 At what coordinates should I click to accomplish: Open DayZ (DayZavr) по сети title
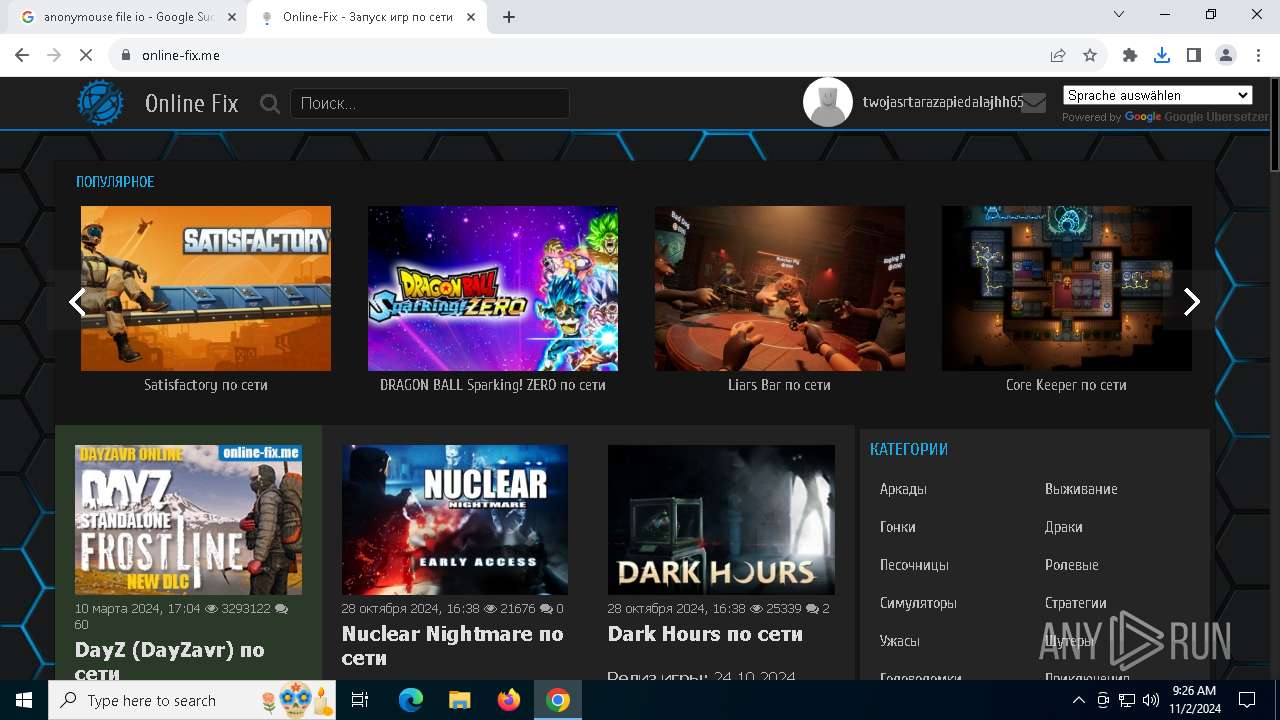click(170, 660)
